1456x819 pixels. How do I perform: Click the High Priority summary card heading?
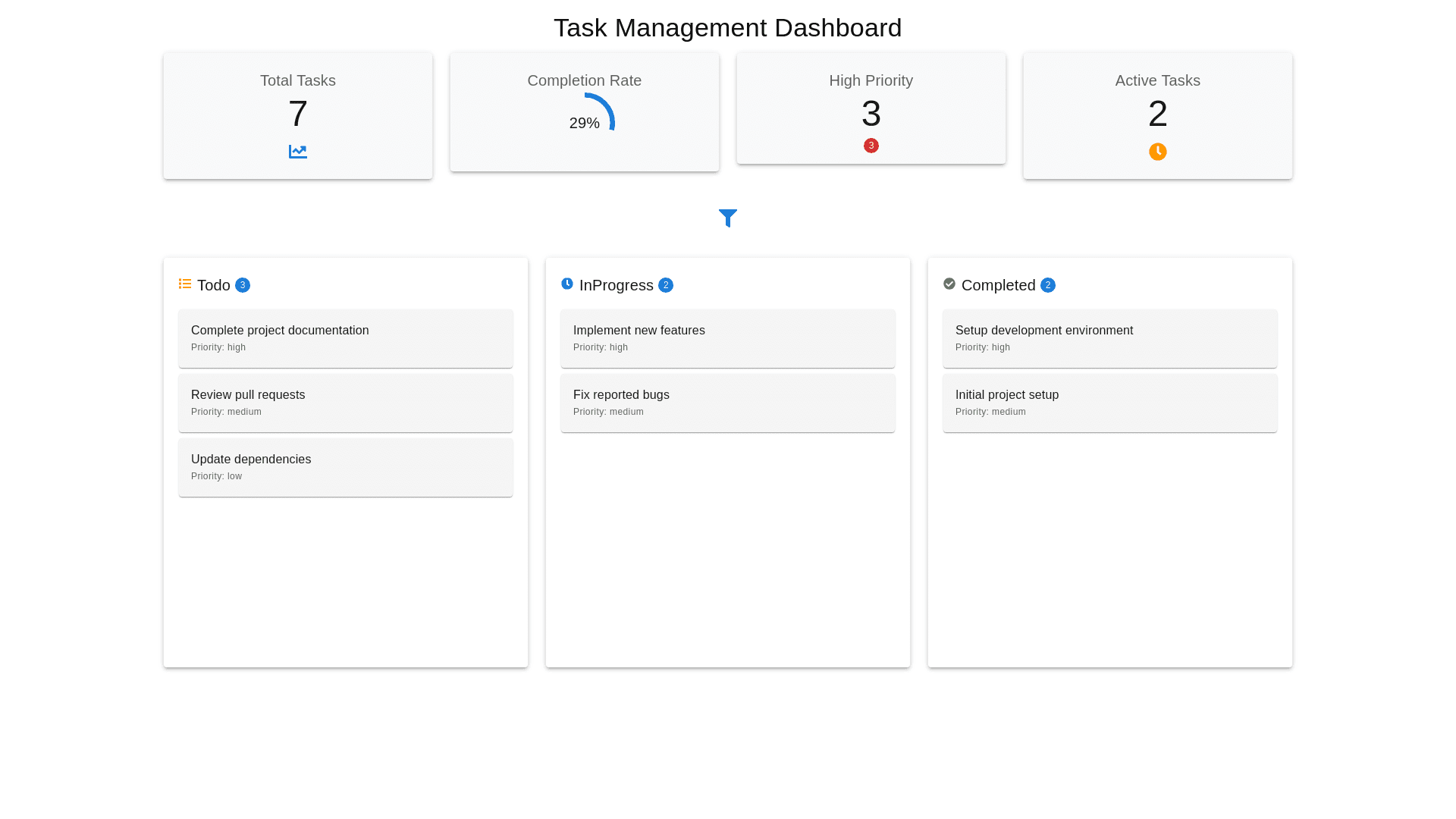click(871, 80)
